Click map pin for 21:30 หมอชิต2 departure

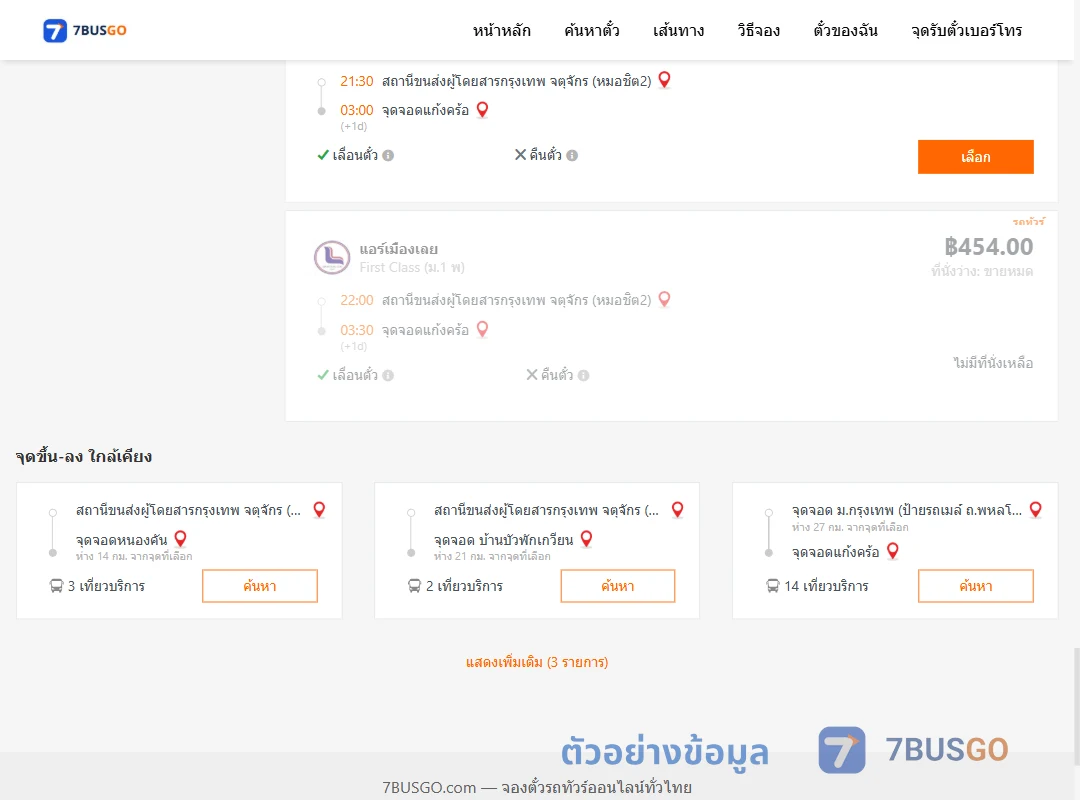665,80
